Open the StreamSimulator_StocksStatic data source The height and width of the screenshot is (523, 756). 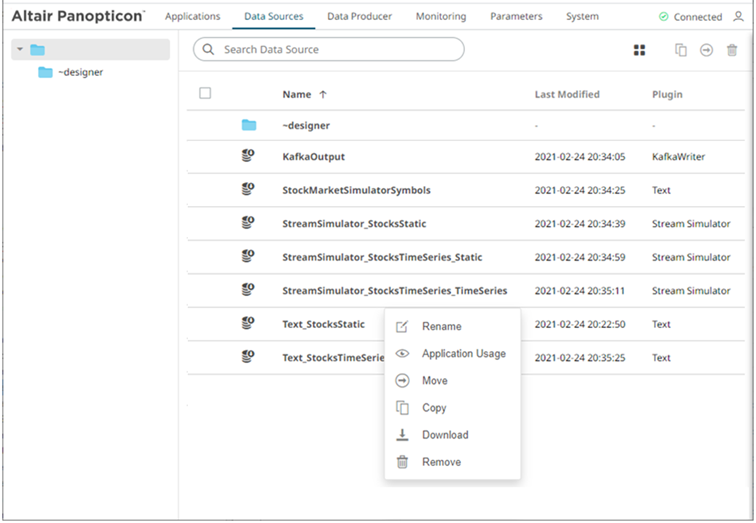pos(356,224)
